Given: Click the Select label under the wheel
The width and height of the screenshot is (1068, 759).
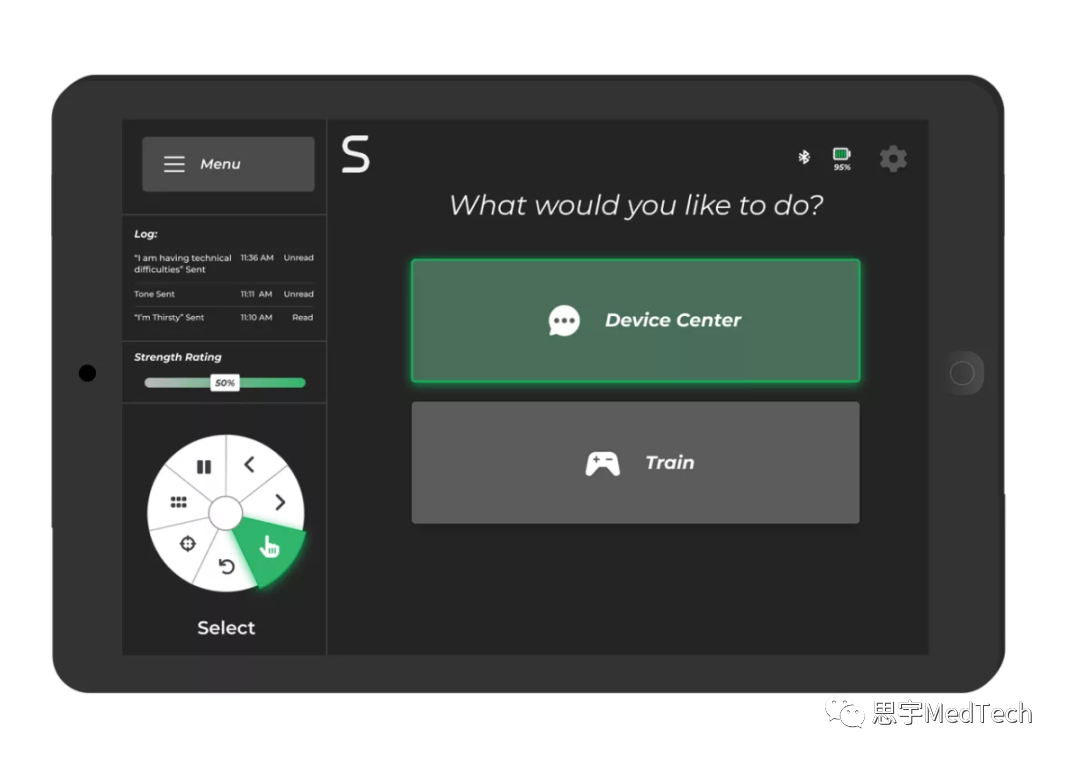Looking at the screenshot, I should click(x=226, y=628).
